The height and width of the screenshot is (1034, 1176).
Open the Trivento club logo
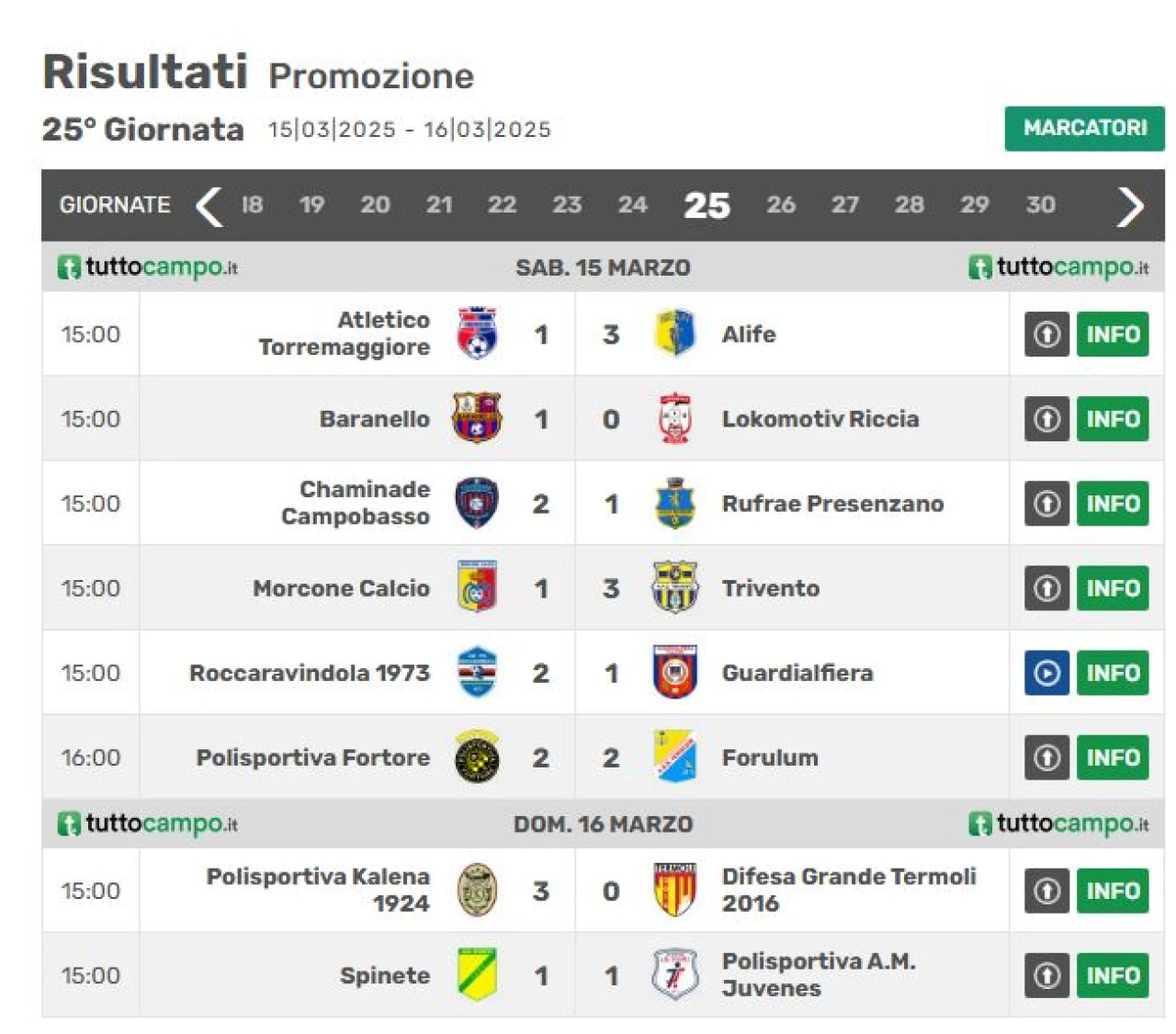(674, 587)
